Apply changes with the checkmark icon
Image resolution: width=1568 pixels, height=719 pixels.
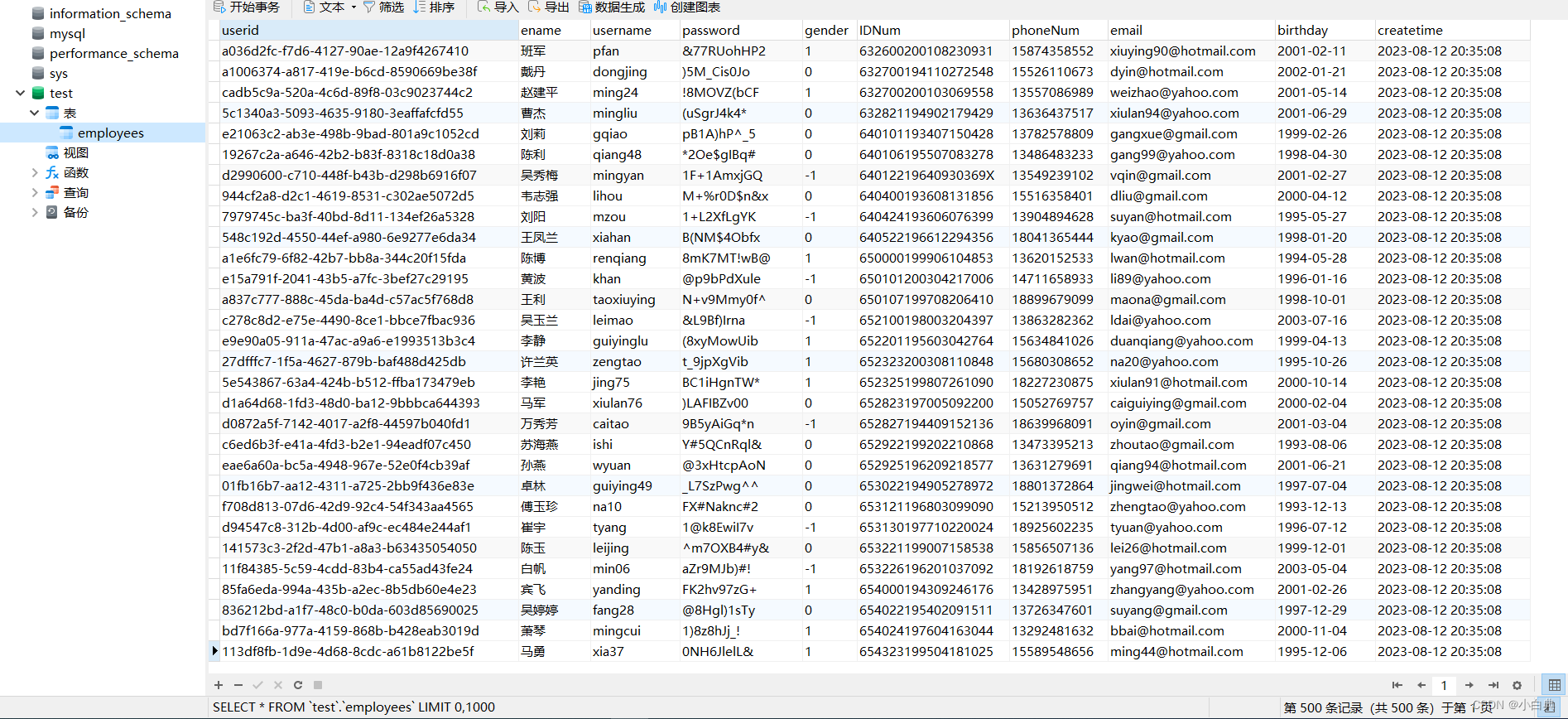257,685
